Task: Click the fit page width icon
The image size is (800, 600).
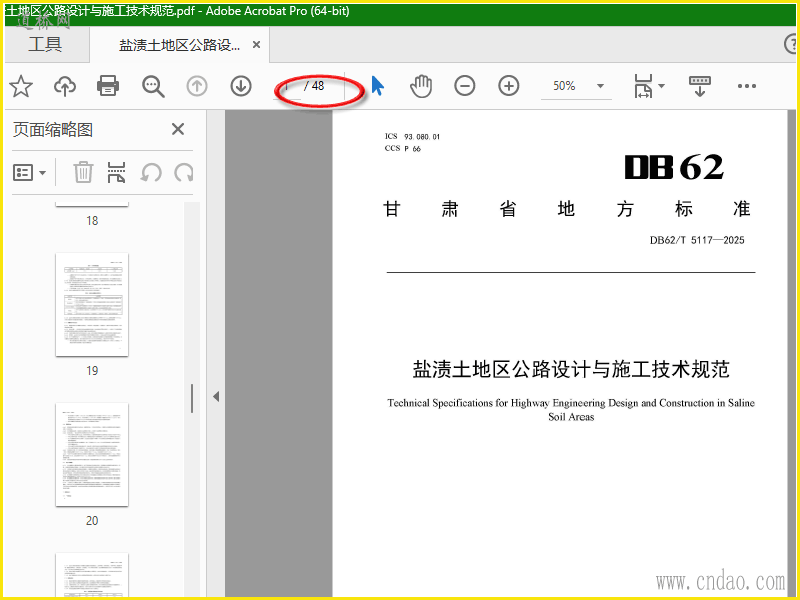Action: (x=643, y=86)
